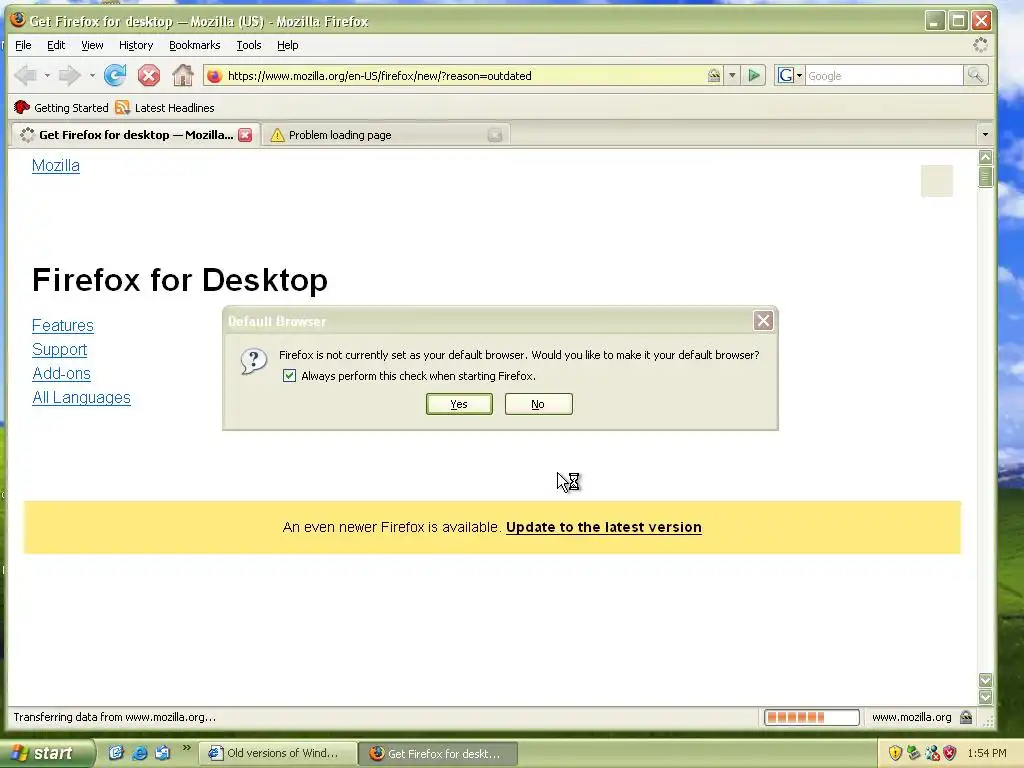Click the blank square page button top-right
1024x768 pixels.
(x=936, y=181)
